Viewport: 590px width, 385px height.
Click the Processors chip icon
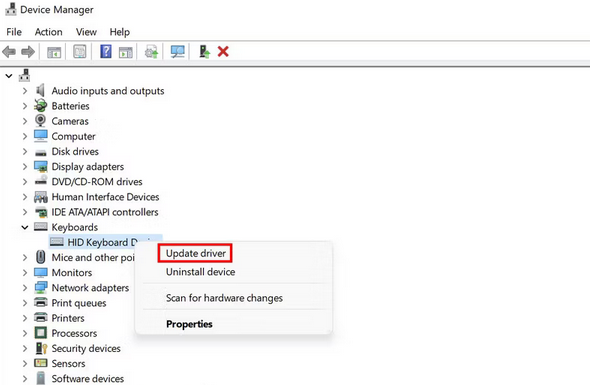tap(41, 333)
